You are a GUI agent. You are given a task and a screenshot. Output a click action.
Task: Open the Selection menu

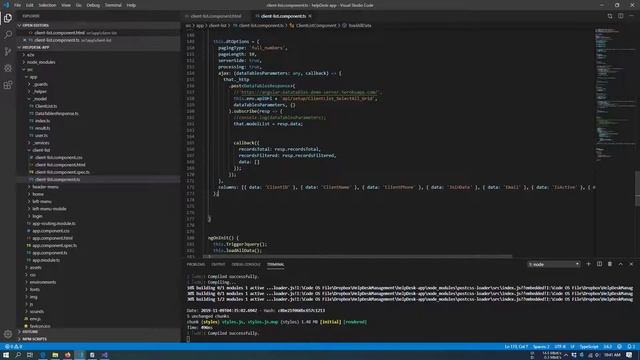point(47,5)
